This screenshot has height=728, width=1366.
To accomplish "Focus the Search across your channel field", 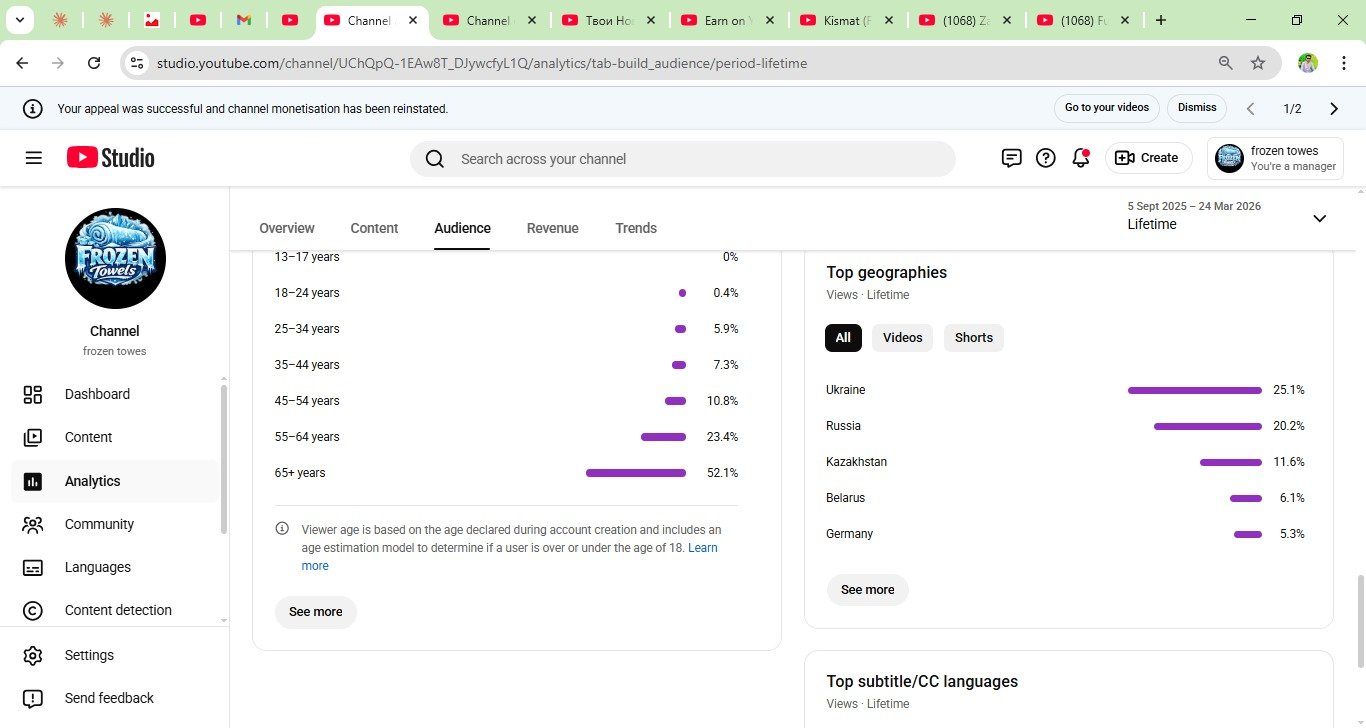I will tap(690, 159).
